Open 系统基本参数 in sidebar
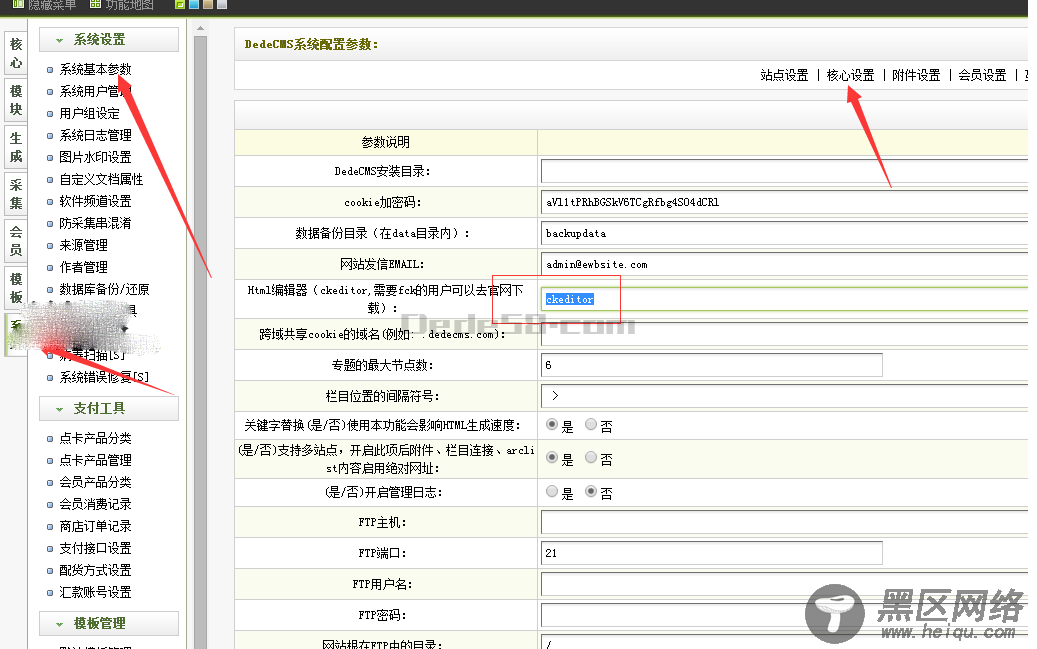Viewport: 1037px width, 649px height. click(x=95, y=69)
